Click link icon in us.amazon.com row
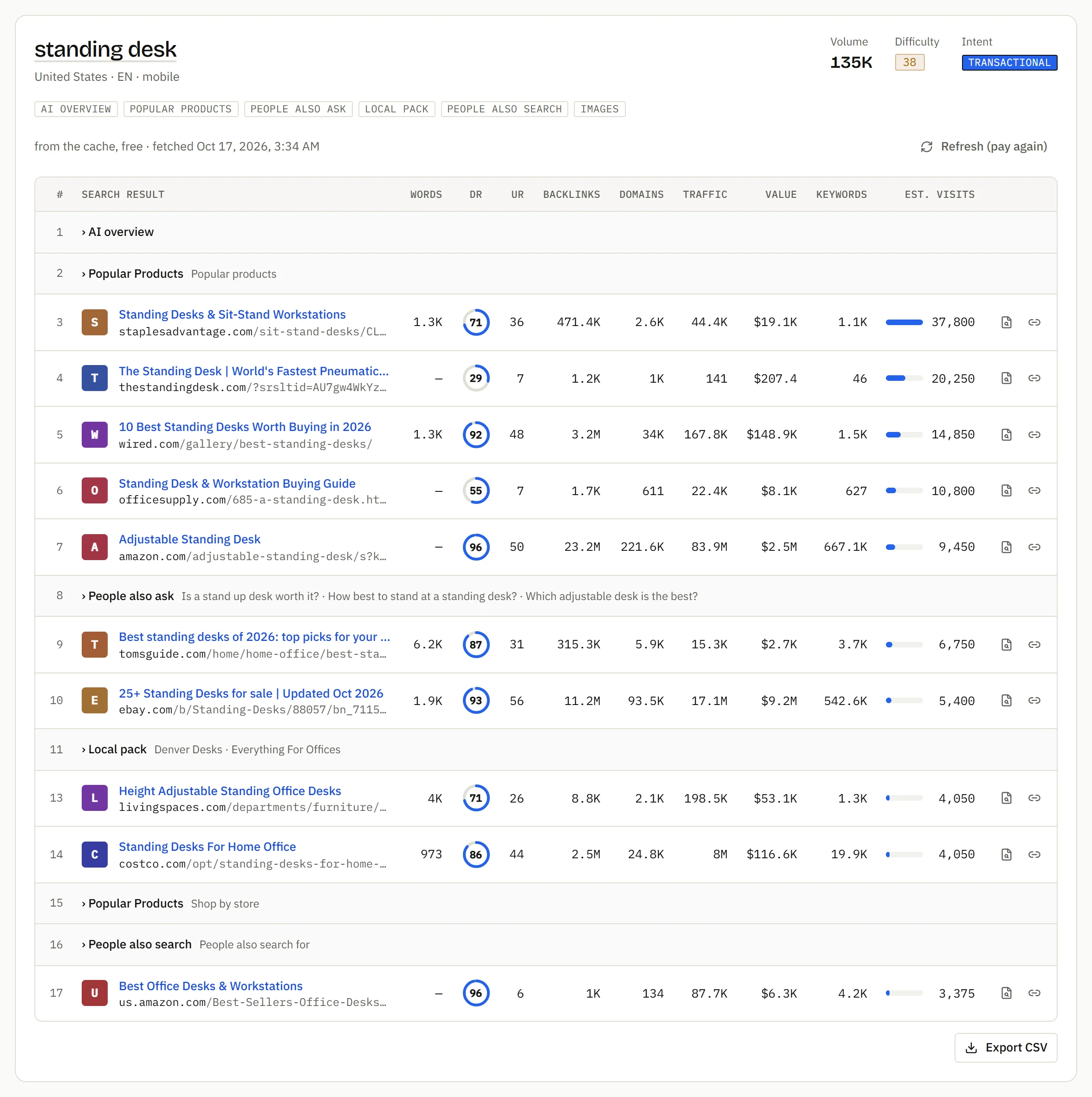The width and height of the screenshot is (1092, 1097). click(x=1034, y=993)
